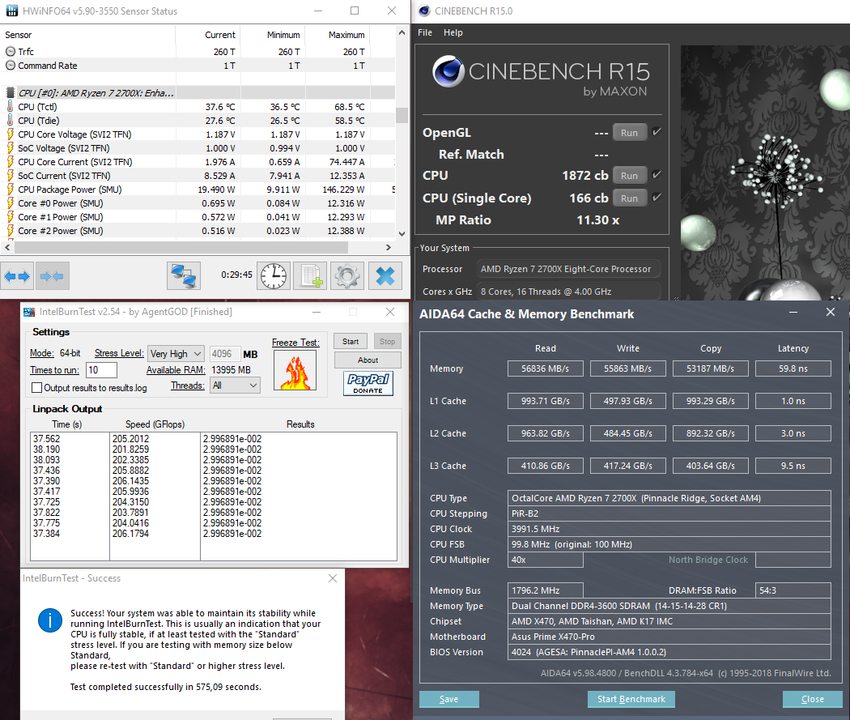The height and width of the screenshot is (720, 850).
Task: Toggle the OpenGL test checkbox in Cinebench
Action: click(x=656, y=132)
